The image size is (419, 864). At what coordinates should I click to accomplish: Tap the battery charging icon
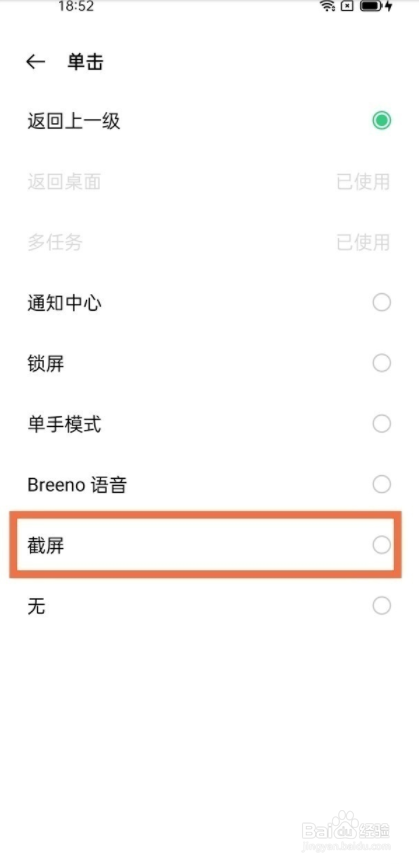click(377, 6)
